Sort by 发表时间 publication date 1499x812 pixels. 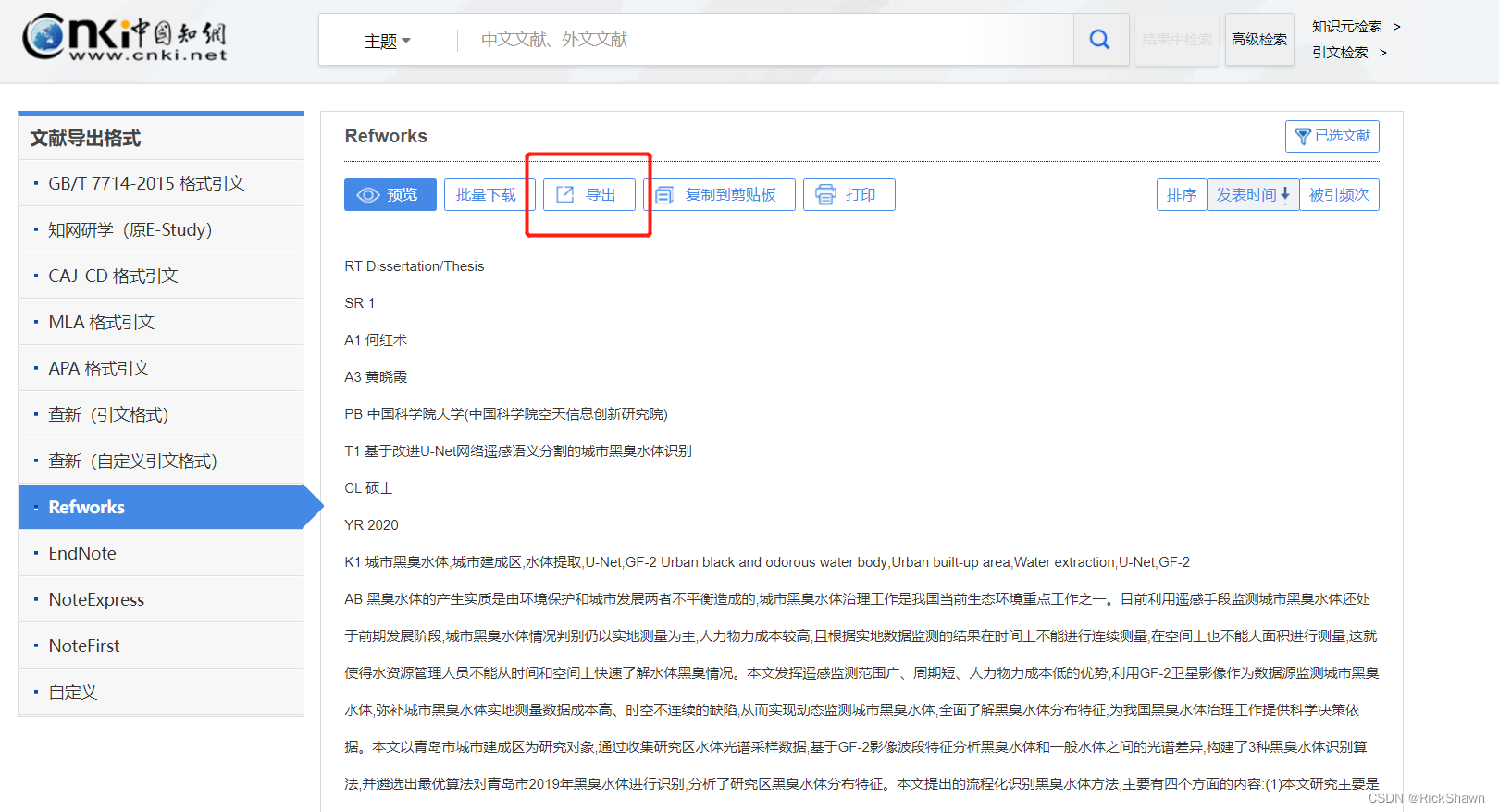[1253, 194]
